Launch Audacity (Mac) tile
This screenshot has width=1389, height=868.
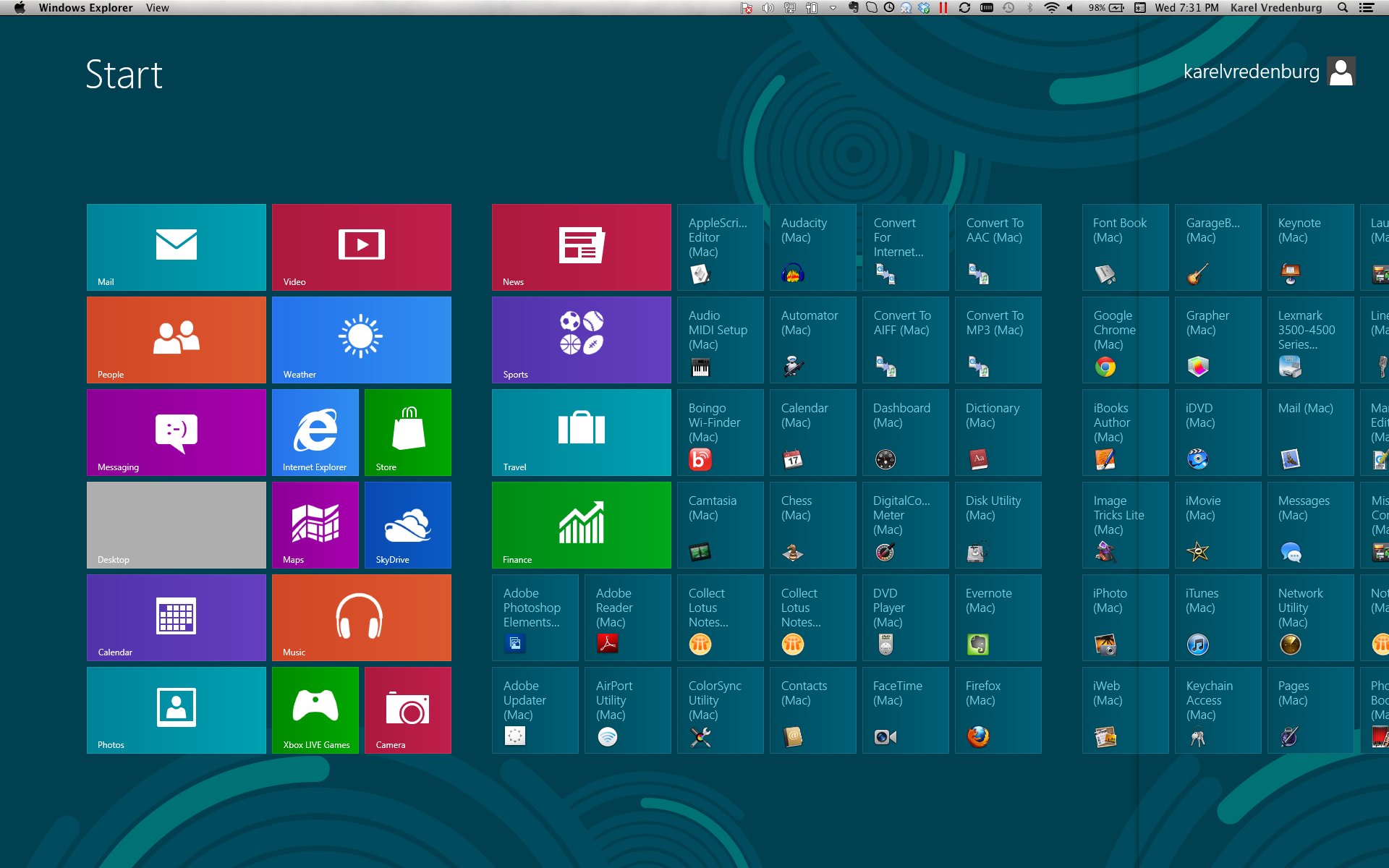tap(813, 247)
